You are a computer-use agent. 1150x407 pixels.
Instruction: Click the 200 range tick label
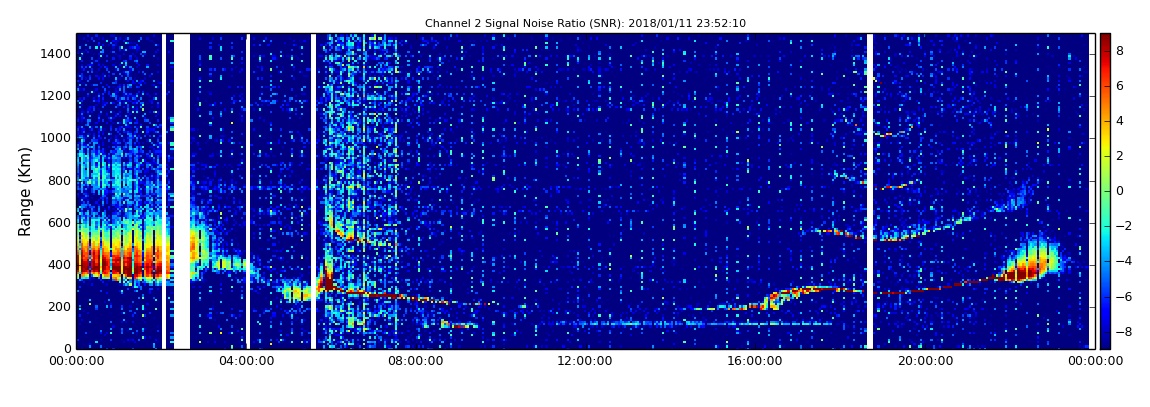click(x=57, y=307)
